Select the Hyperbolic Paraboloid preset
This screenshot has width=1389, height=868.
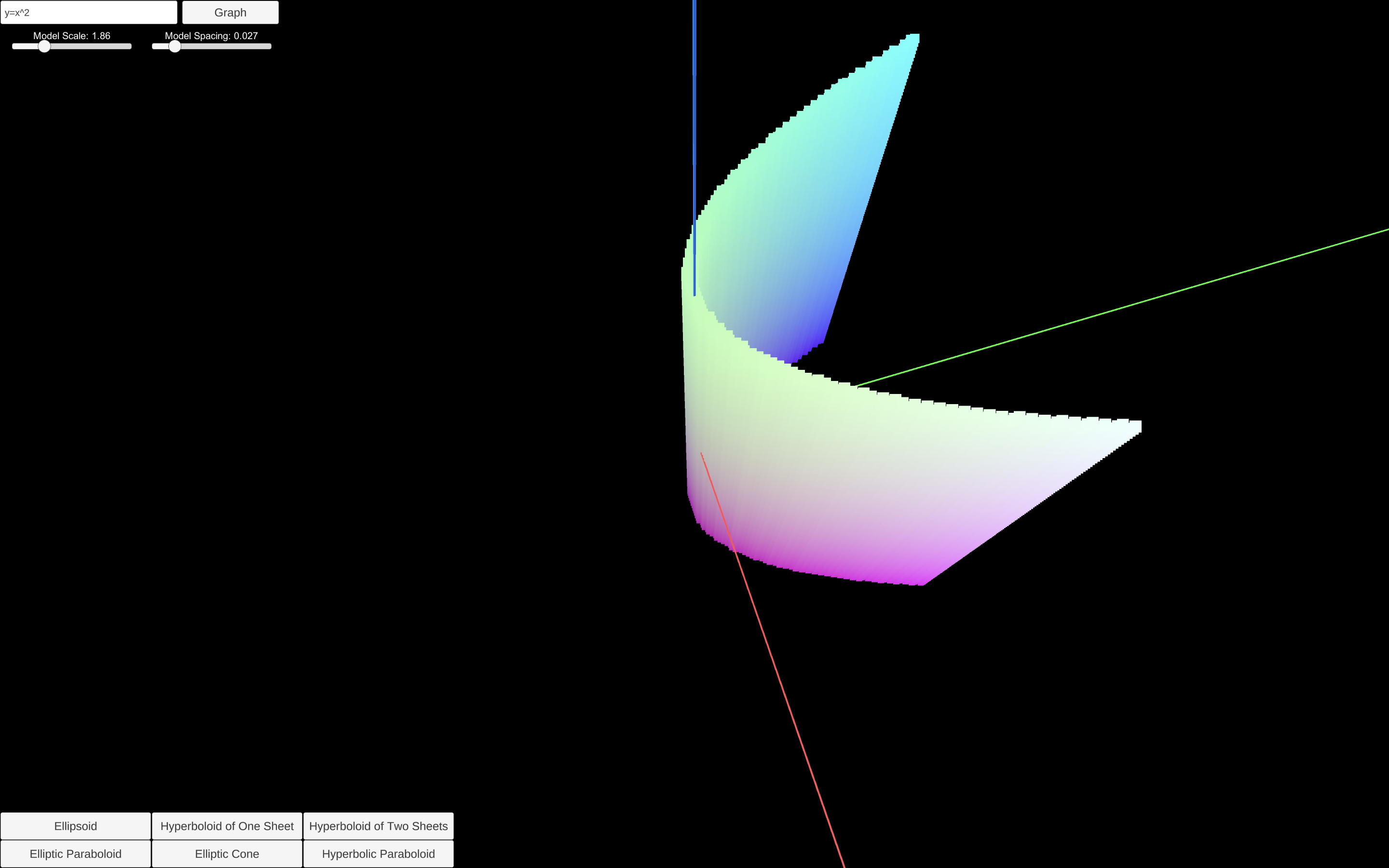(378, 853)
